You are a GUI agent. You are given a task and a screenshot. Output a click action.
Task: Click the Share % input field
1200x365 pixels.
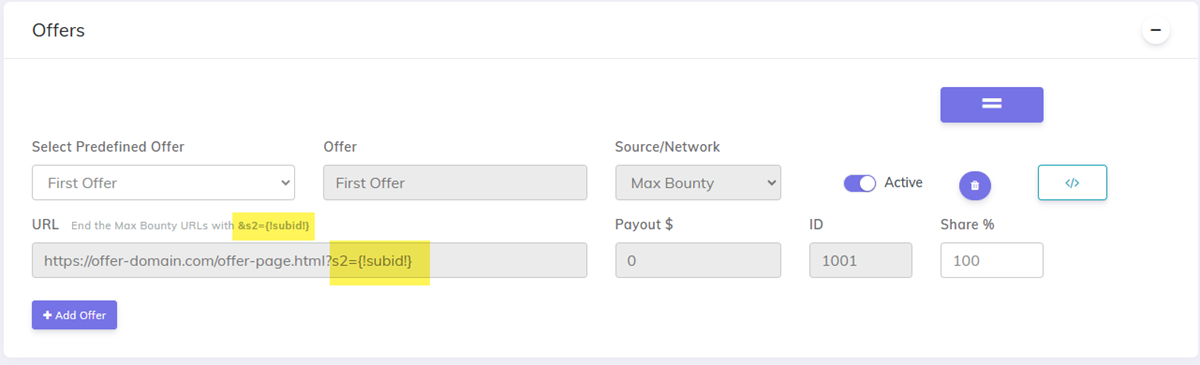[991, 260]
